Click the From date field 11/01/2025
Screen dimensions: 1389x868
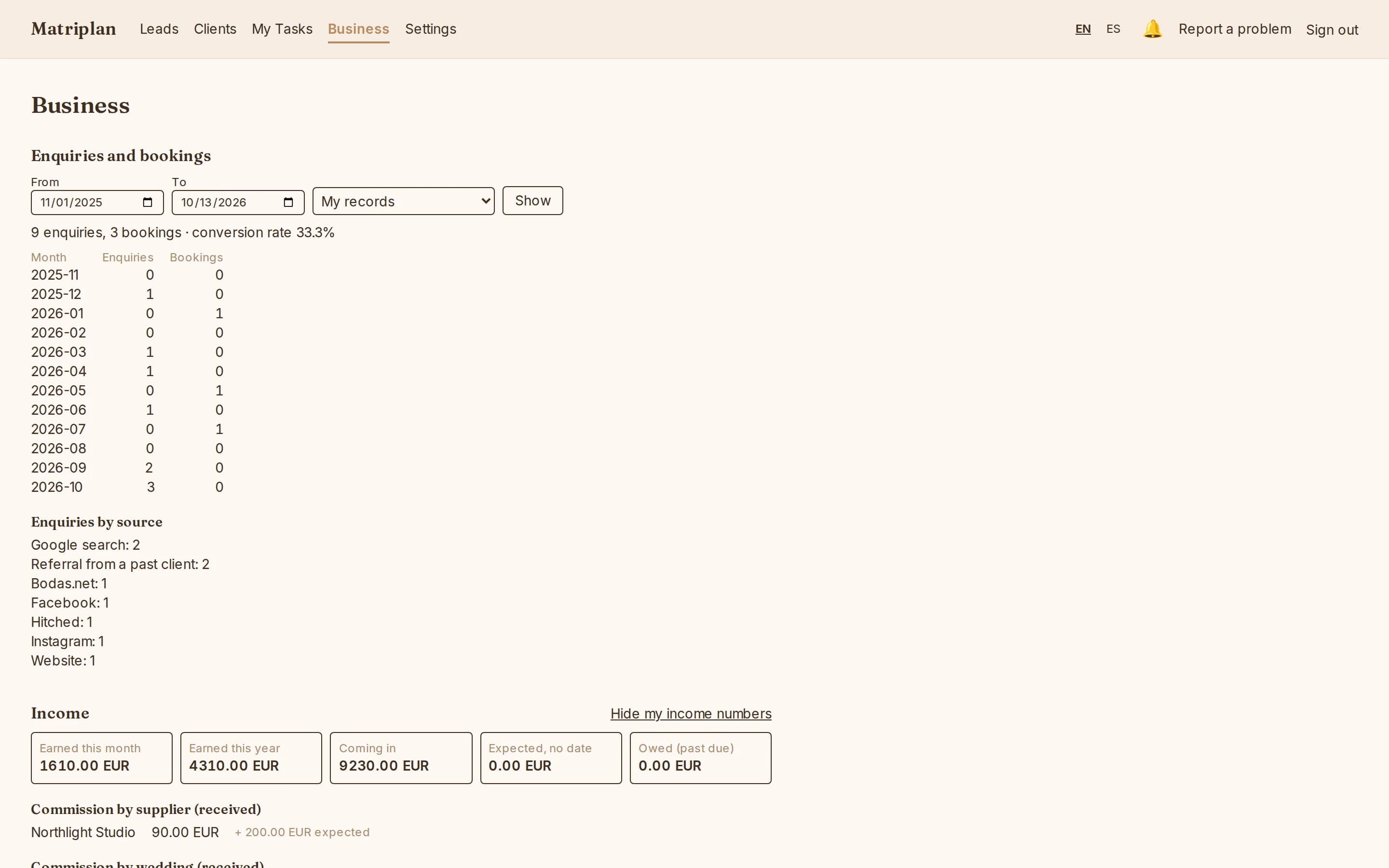97,203
